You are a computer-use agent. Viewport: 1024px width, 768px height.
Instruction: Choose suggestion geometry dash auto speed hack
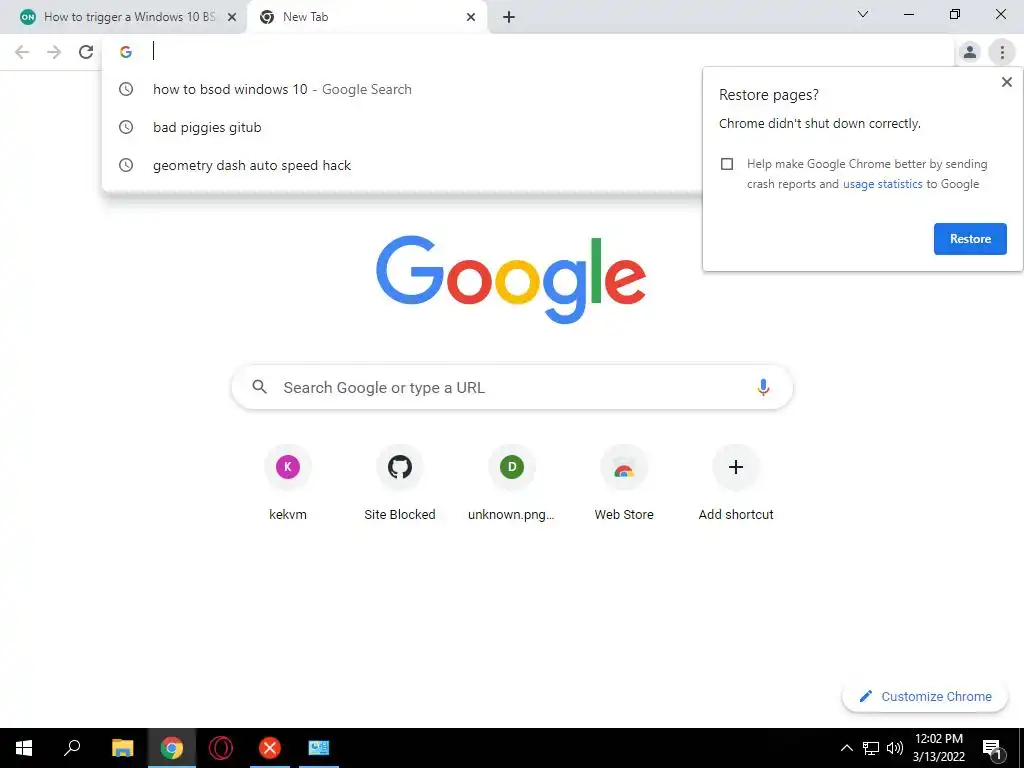402,165
